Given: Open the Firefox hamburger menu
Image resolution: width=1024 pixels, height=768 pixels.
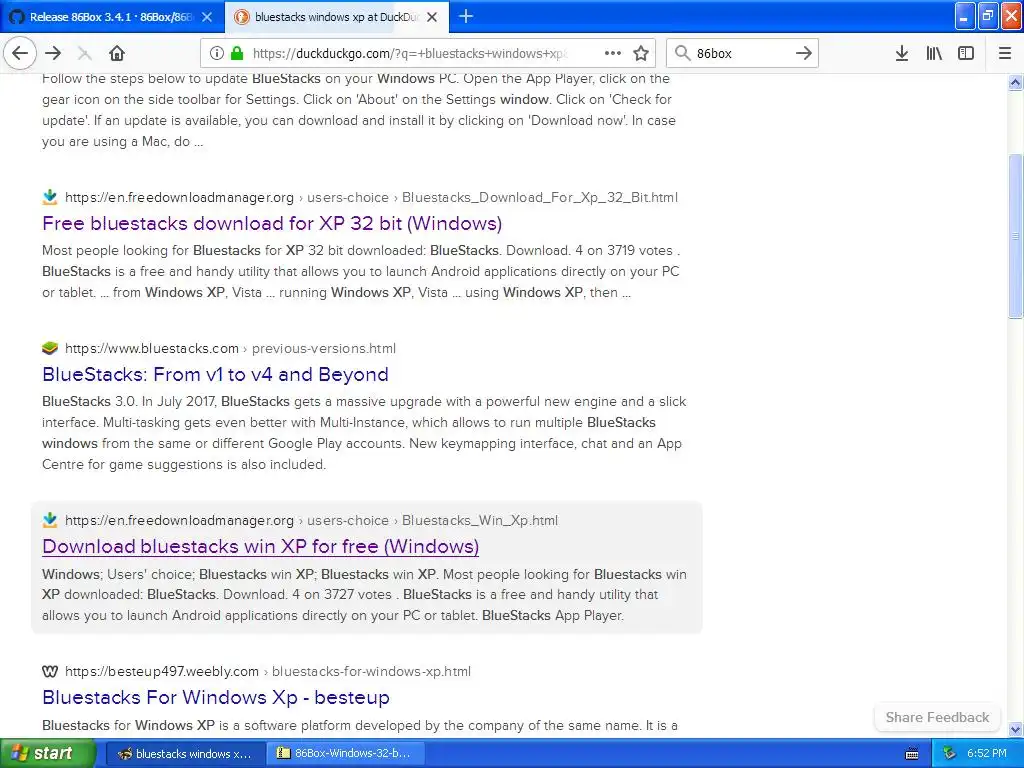Looking at the screenshot, I should 1005,53.
